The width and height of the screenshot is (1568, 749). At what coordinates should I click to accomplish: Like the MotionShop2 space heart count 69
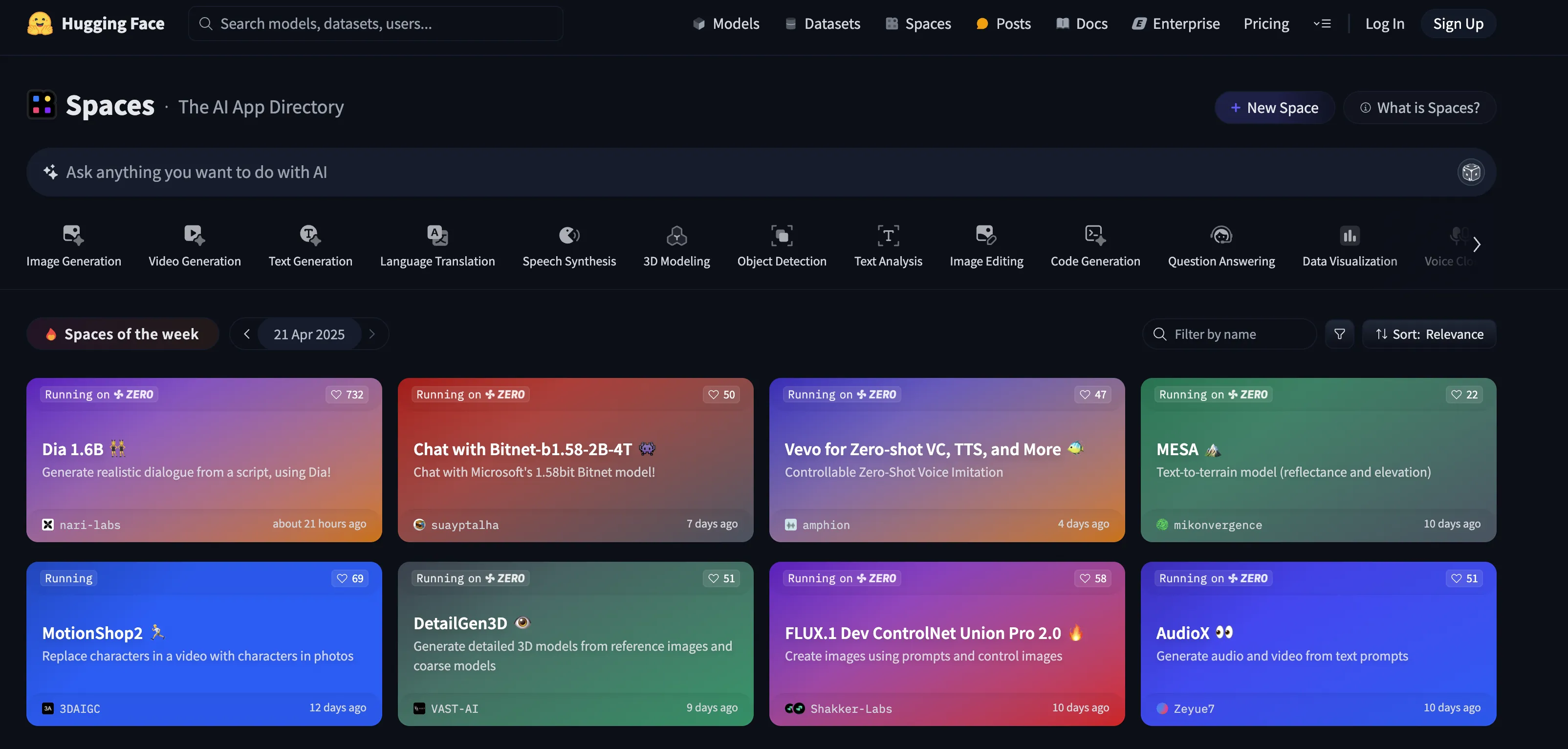pyautogui.click(x=350, y=578)
